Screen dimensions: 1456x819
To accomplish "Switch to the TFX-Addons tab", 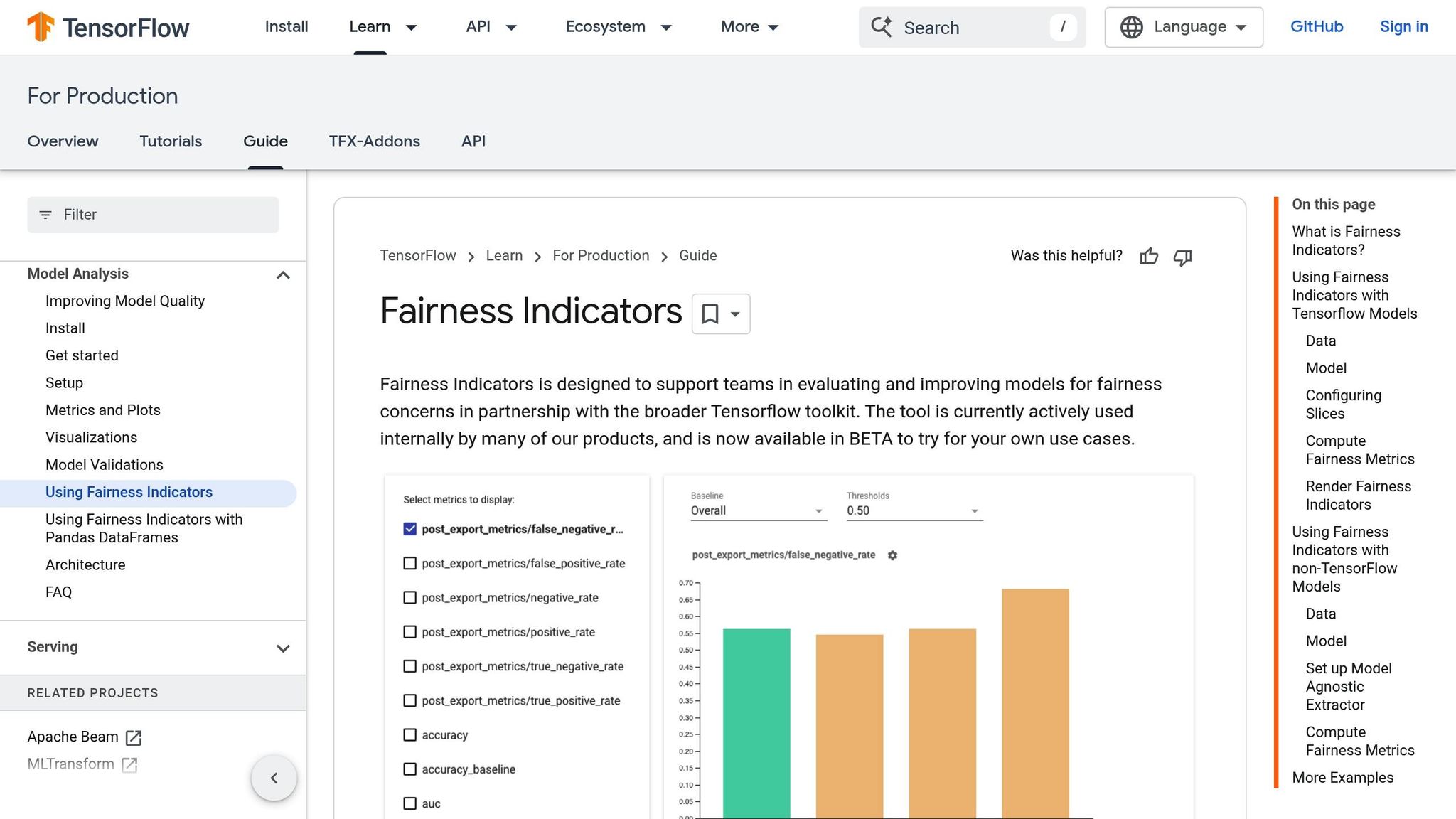I will tap(374, 141).
